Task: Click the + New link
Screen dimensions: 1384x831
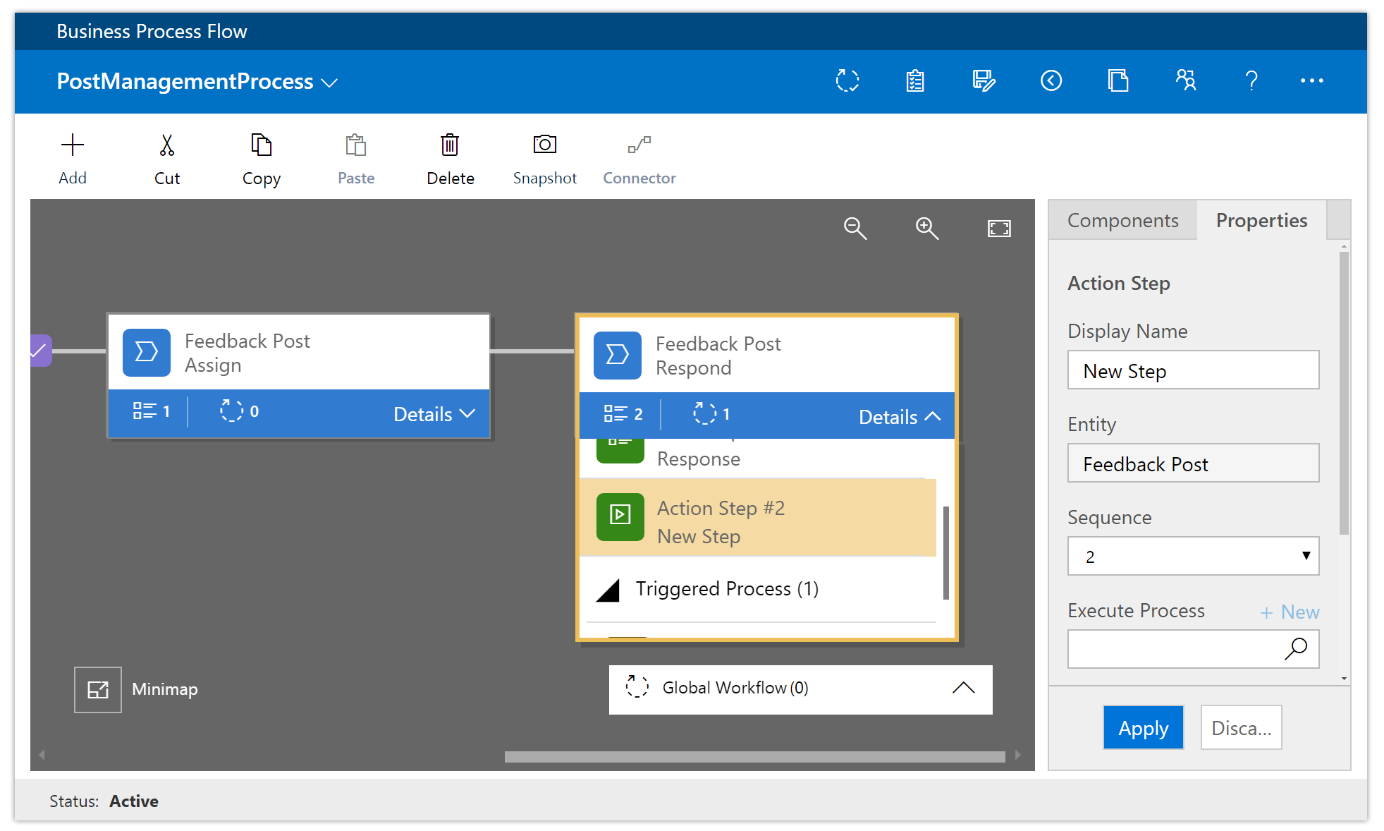Action: coord(1290,612)
